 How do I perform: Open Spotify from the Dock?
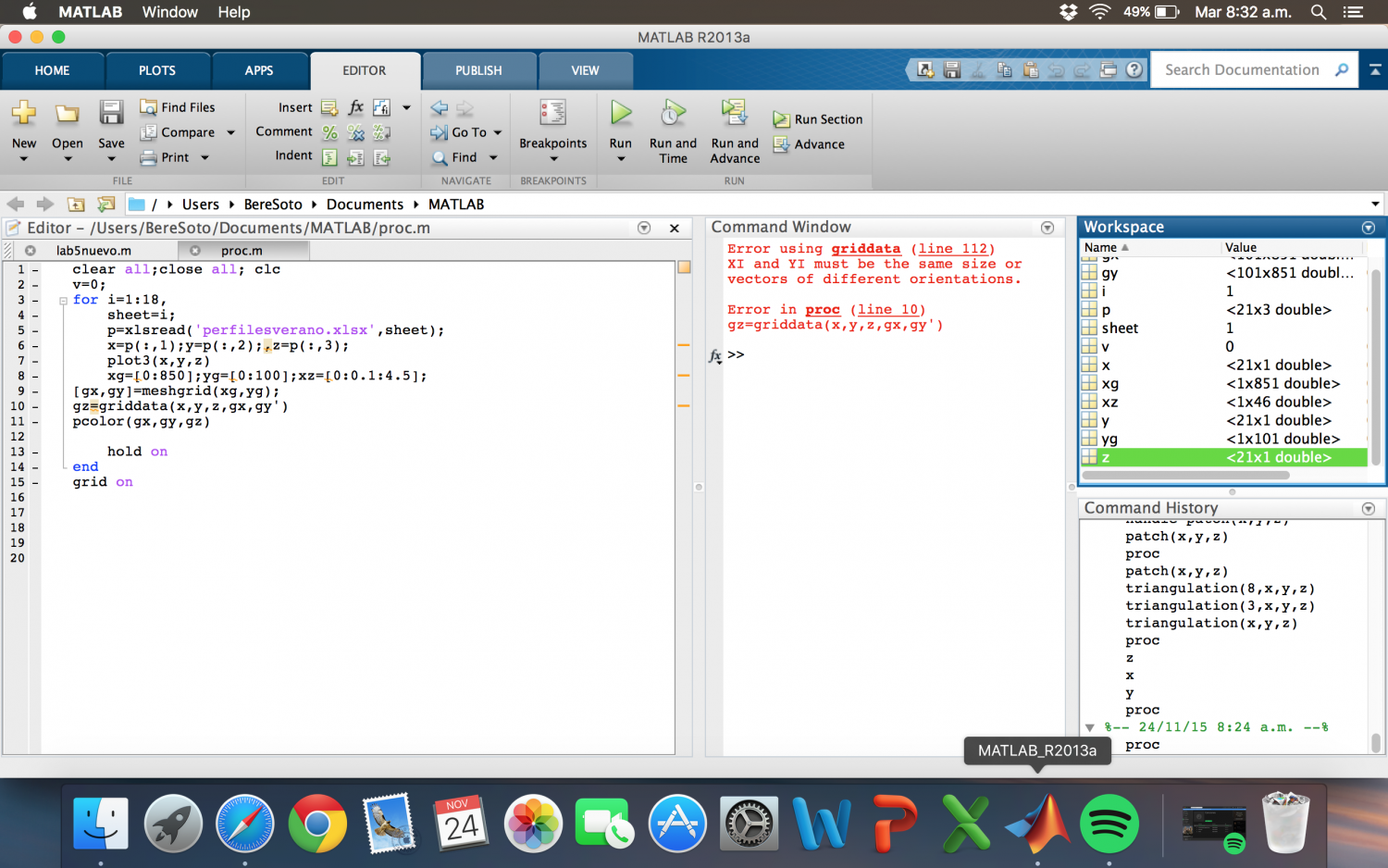1109,824
